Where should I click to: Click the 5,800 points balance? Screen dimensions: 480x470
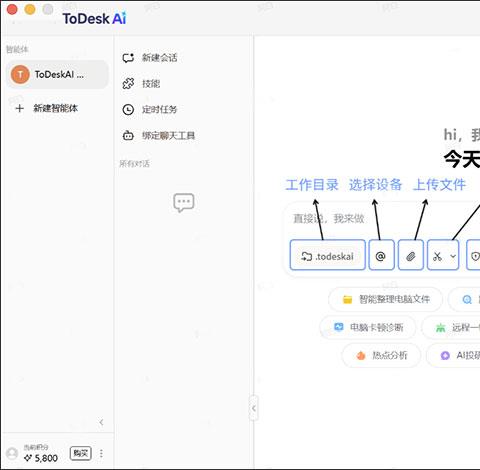coord(46,458)
